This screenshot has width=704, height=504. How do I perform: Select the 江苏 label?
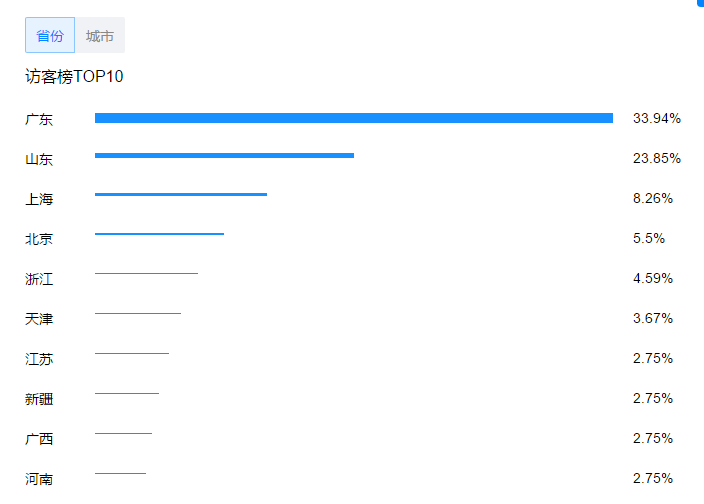pyautogui.click(x=39, y=359)
